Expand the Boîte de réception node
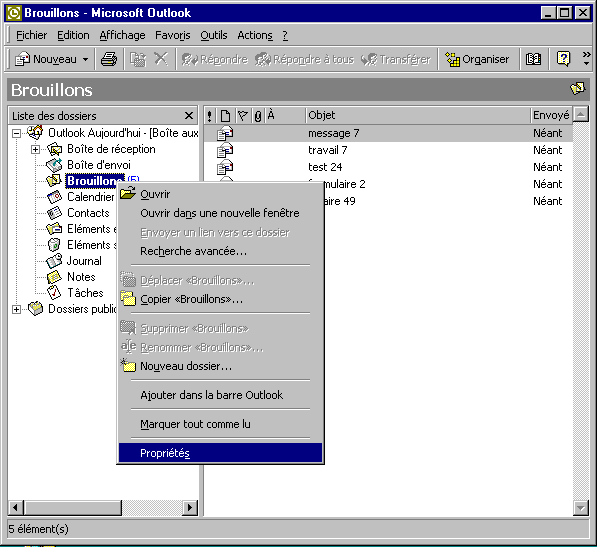597x547 pixels. (35, 149)
